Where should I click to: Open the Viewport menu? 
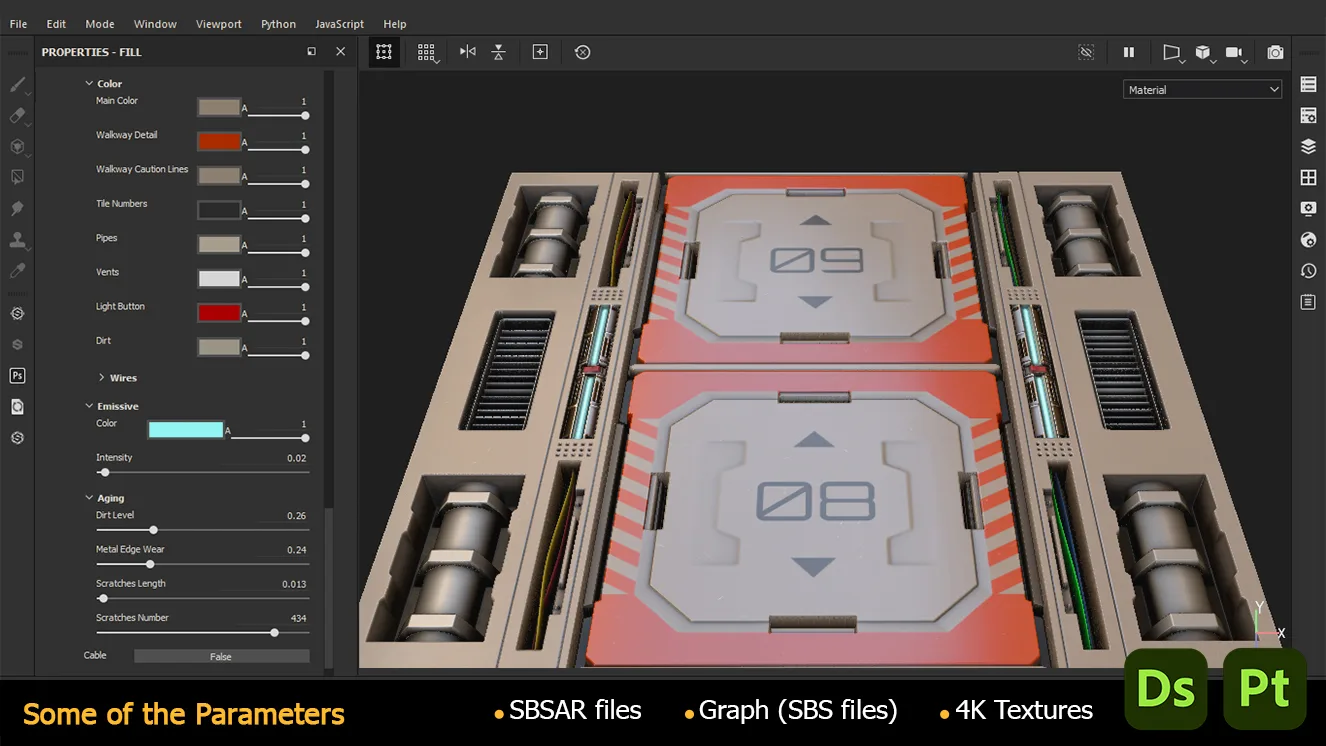tap(218, 24)
